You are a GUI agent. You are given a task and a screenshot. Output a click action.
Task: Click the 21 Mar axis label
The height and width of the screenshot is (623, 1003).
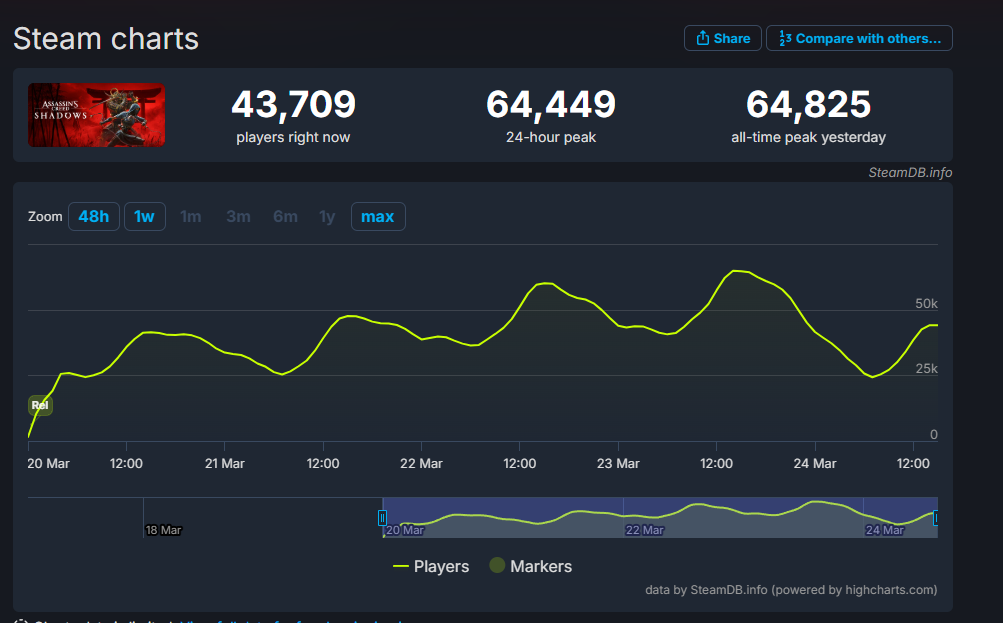tap(225, 464)
